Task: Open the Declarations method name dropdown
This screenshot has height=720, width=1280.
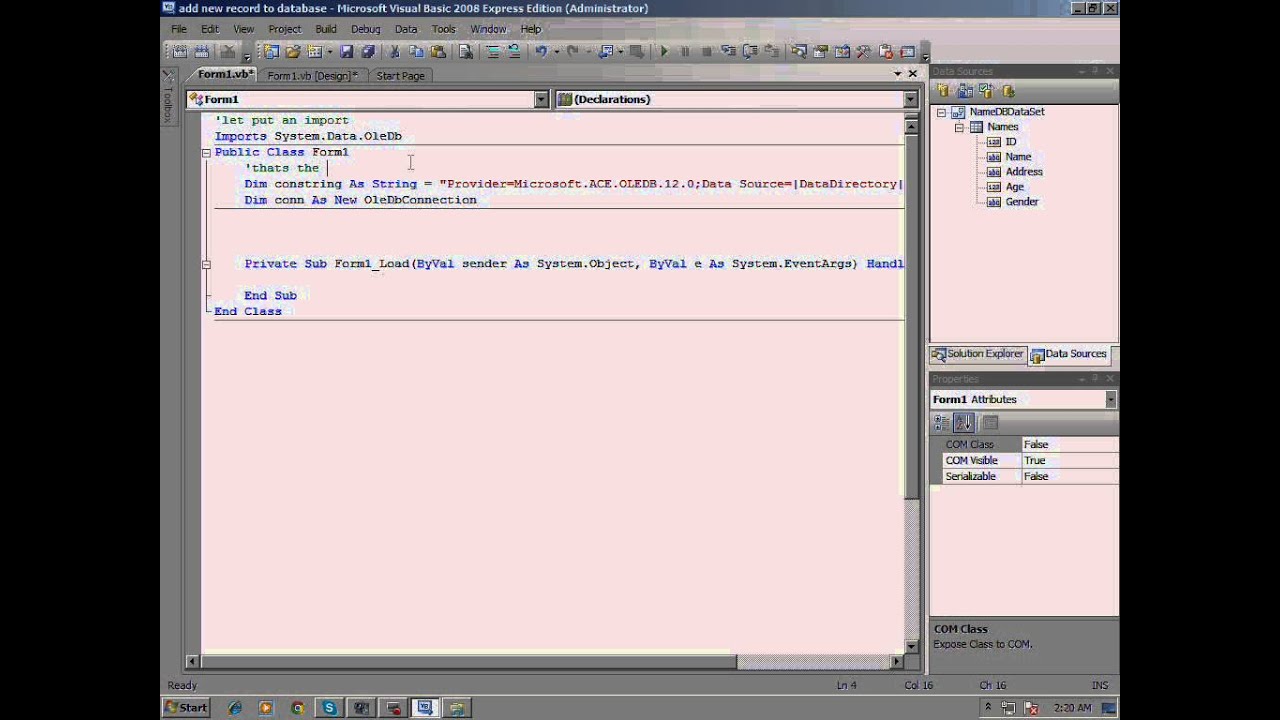Action: coord(911,99)
